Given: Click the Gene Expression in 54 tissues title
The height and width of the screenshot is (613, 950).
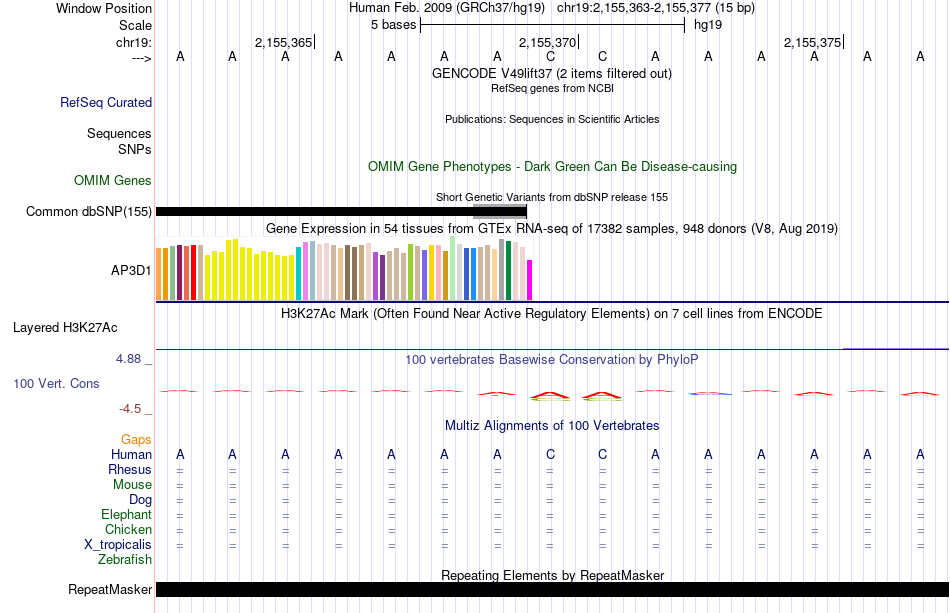Looking at the screenshot, I should pyautogui.click(x=552, y=228).
